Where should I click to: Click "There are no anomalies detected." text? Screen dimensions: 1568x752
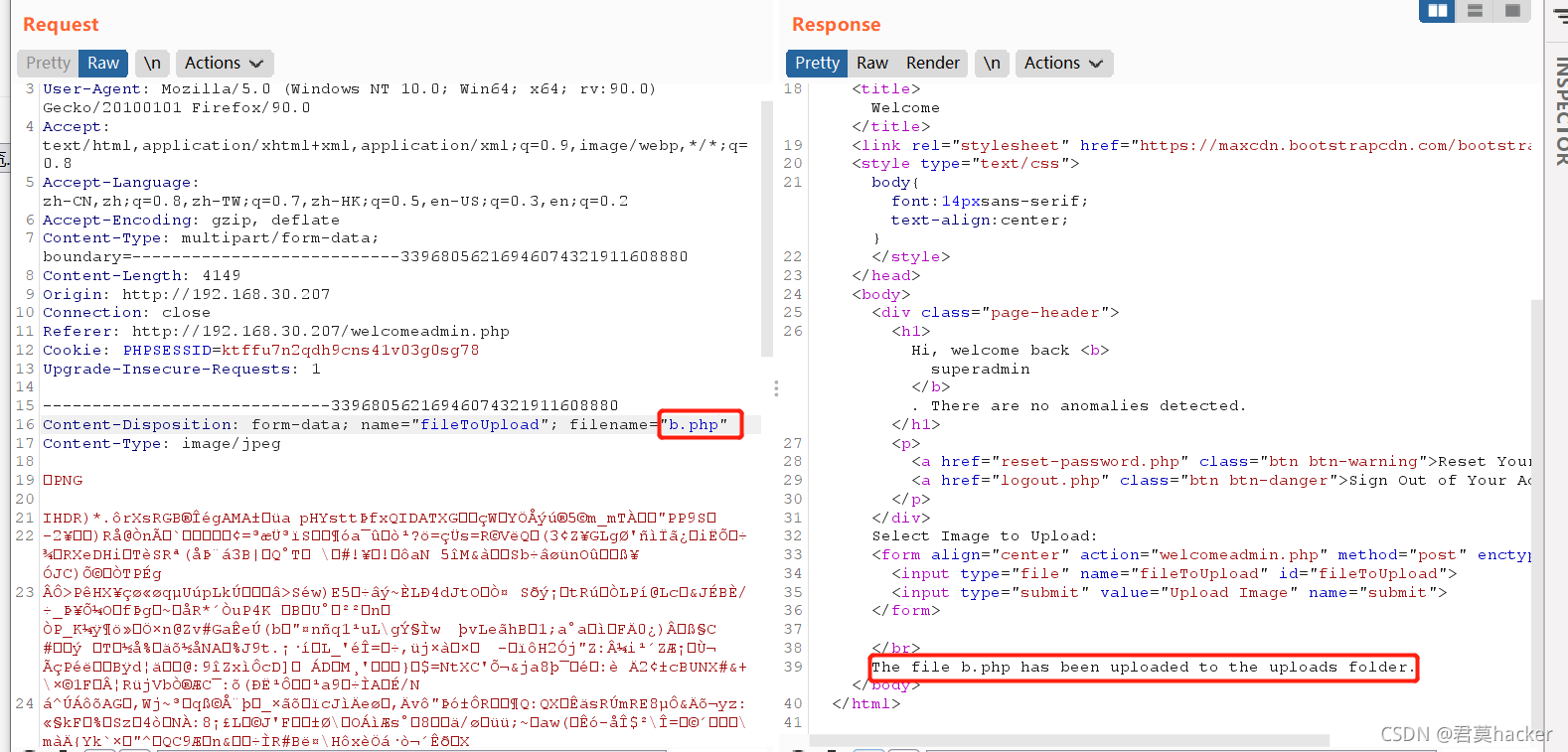[x=1087, y=406]
